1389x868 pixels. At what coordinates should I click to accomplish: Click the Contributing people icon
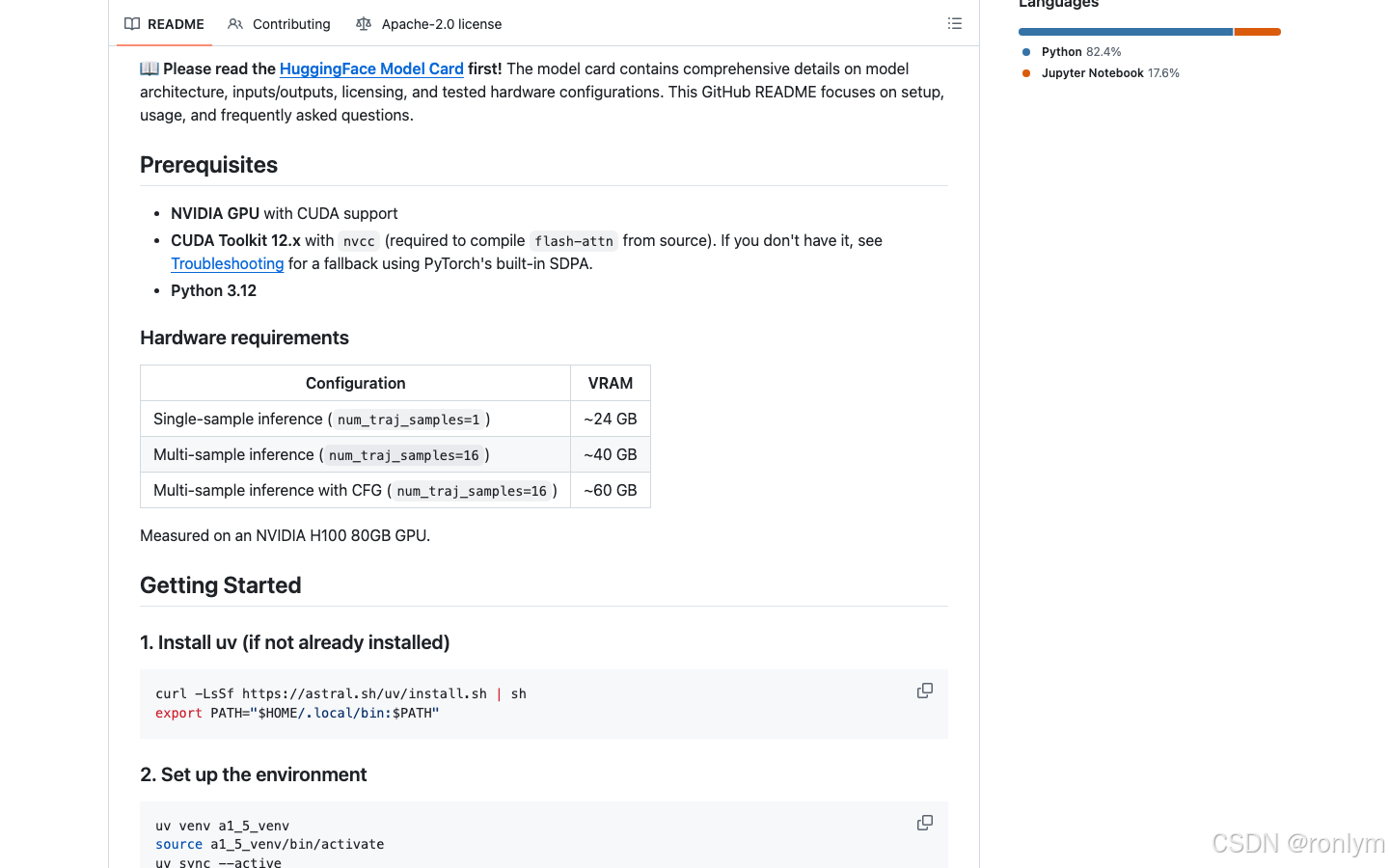[x=235, y=24]
